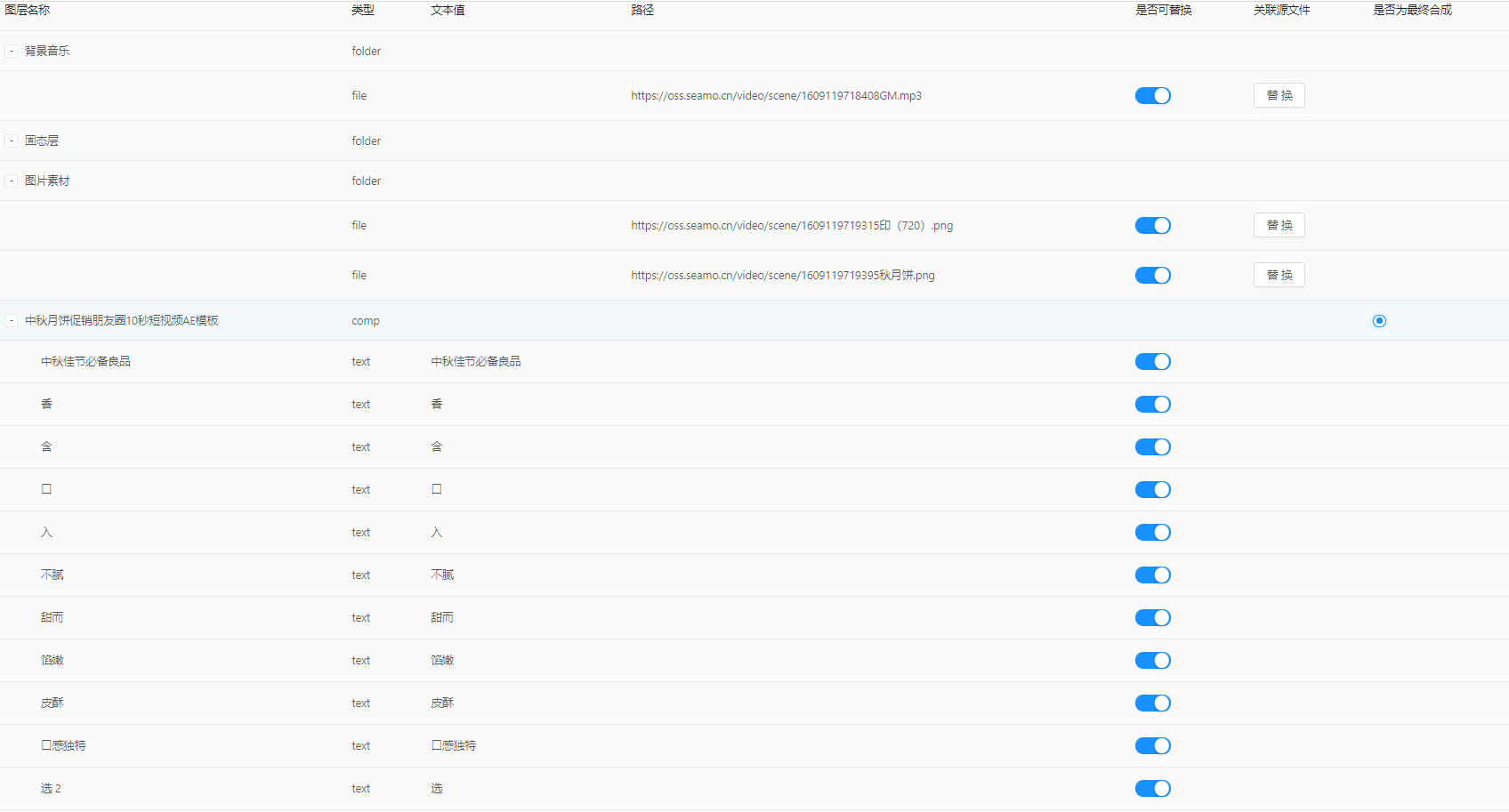Click the 是否可替换 column header
This screenshot has width=1509, height=812.
(1164, 10)
